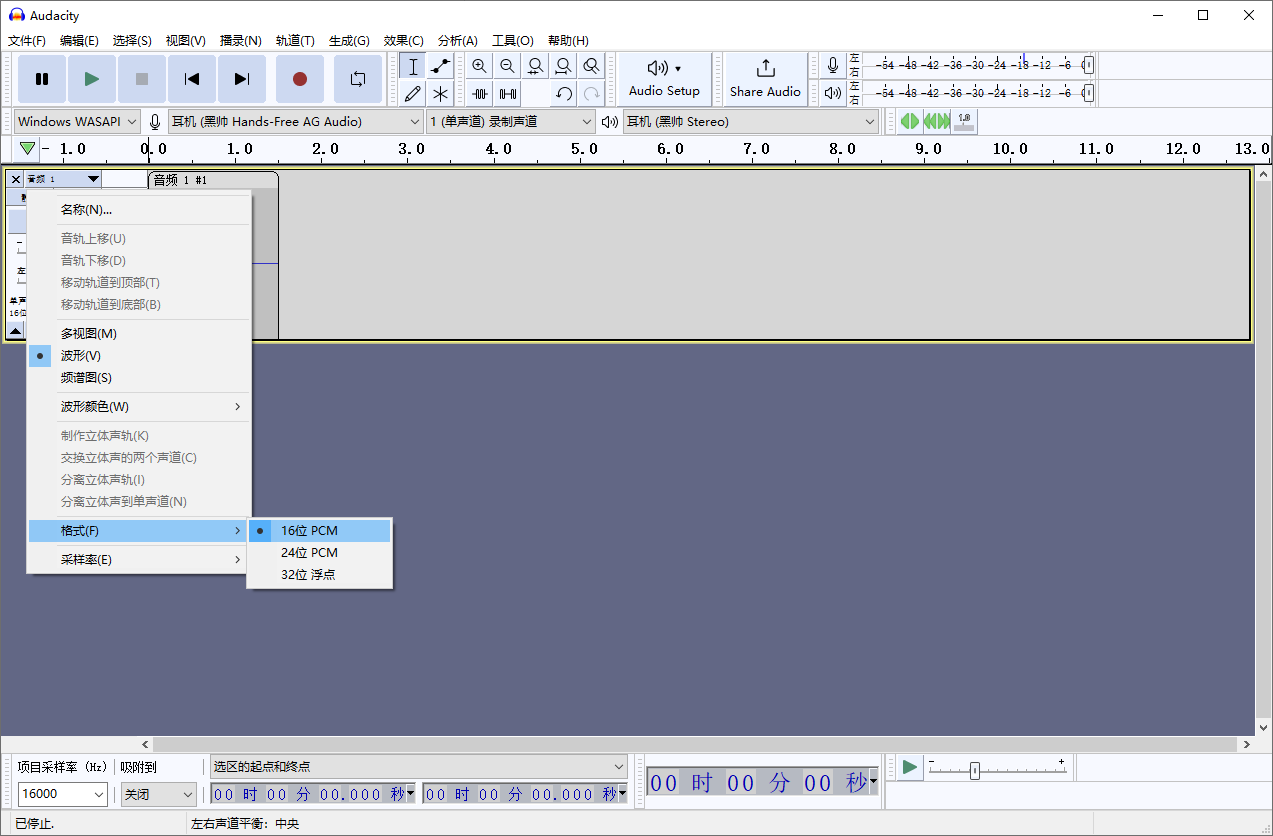Click the Share Audio button
Image resolution: width=1273 pixels, height=836 pixels.
click(765, 79)
